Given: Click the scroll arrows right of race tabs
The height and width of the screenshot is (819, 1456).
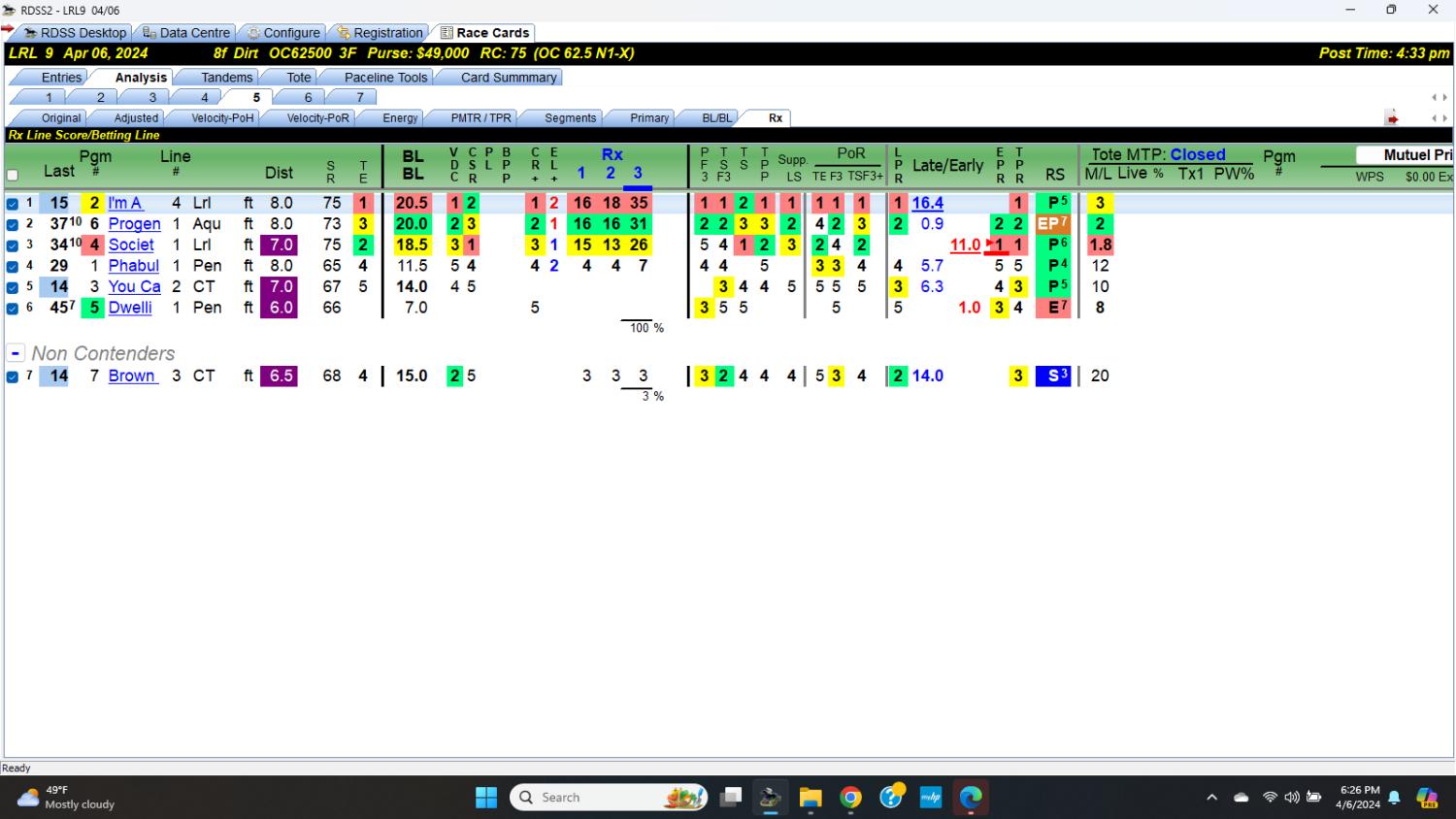Looking at the screenshot, I should point(1439,97).
